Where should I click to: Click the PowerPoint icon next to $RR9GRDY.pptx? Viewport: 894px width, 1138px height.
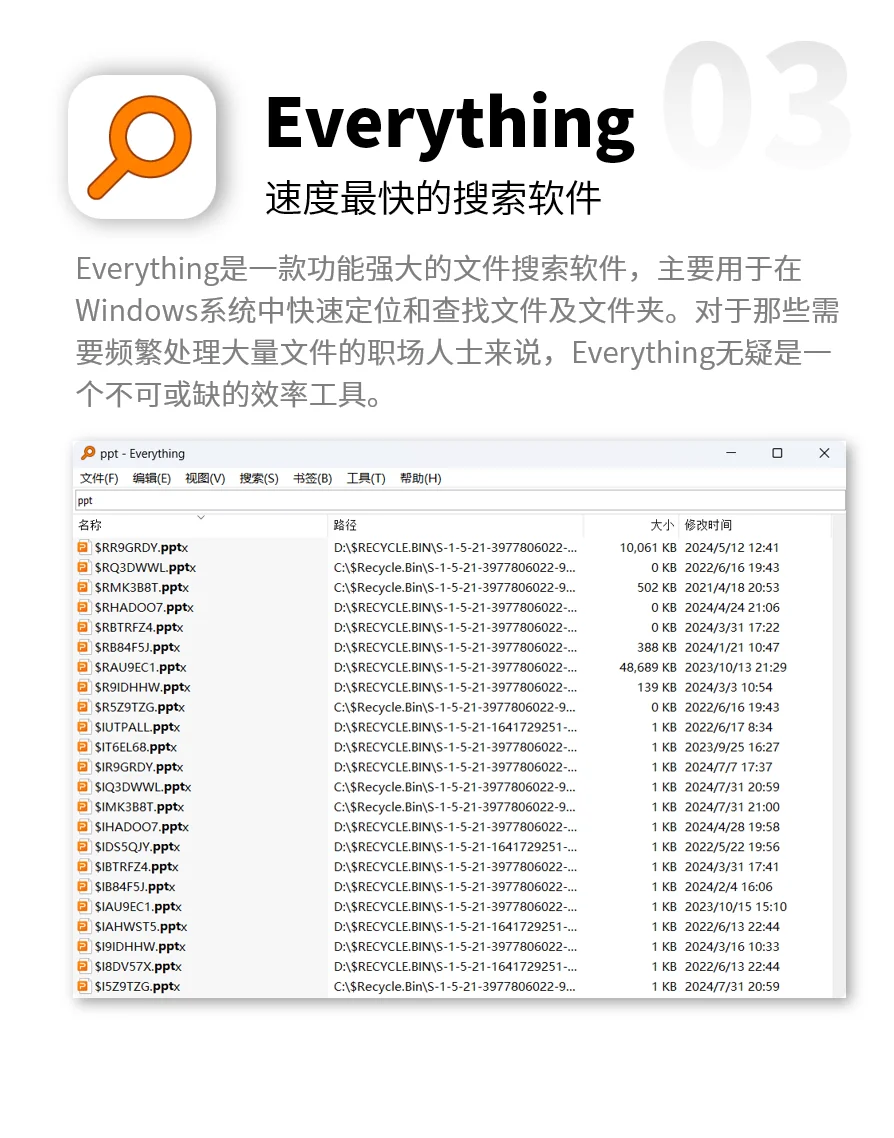tap(84, 547)
